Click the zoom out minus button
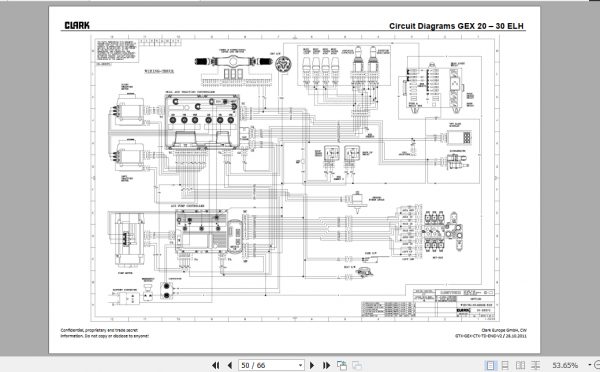600x372 pixels. [598, 365]
